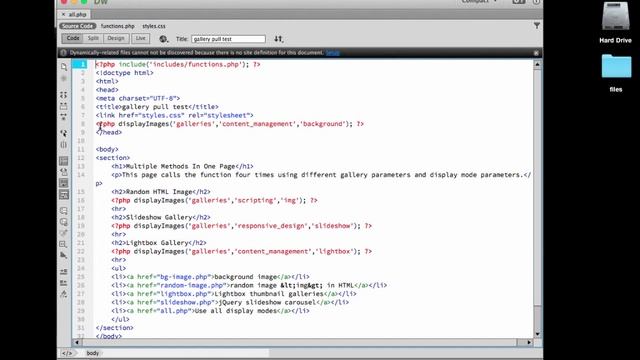Filter related files with funnel icon
The height and width of the screenshot is (360, 640).
[537, 26]
